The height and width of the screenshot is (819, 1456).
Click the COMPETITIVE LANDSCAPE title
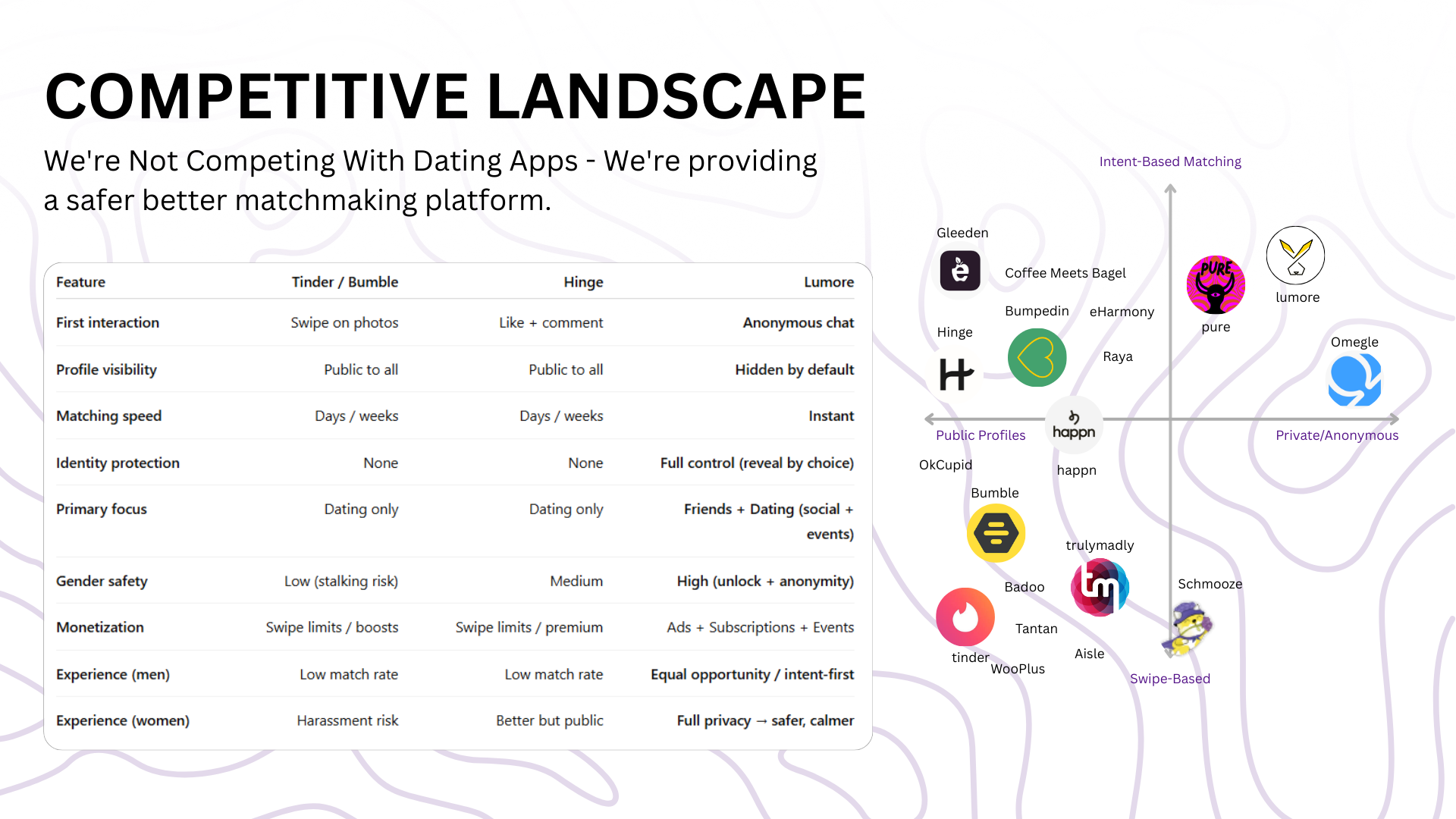click(x=455, y=96)
